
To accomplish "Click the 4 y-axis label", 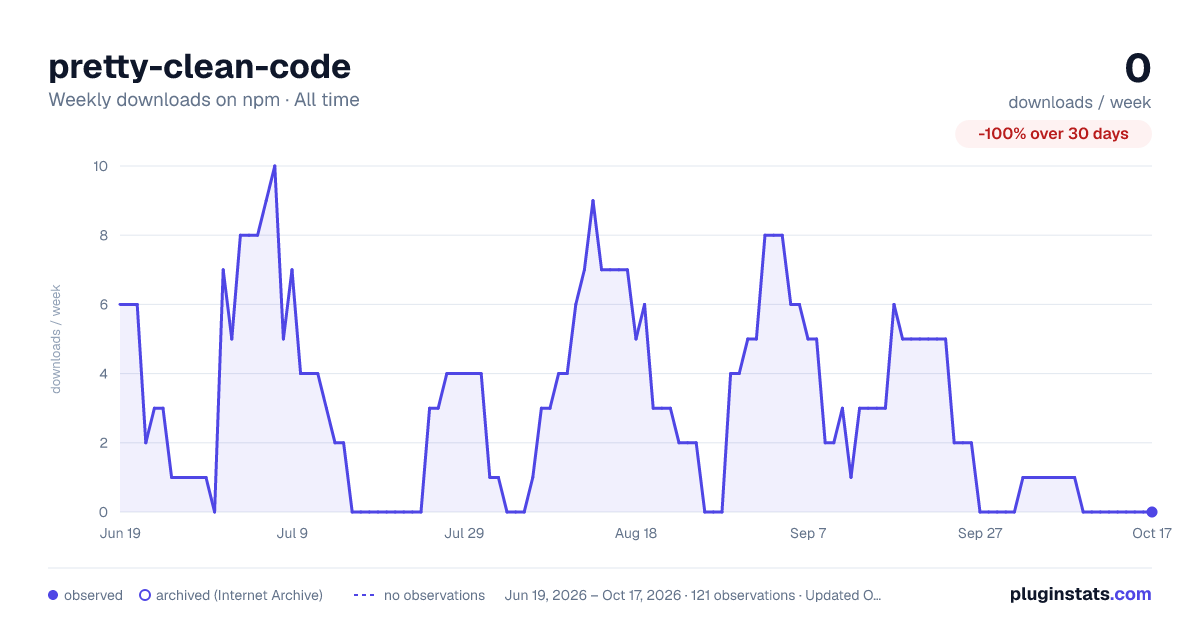I will (x=103, y=374).
